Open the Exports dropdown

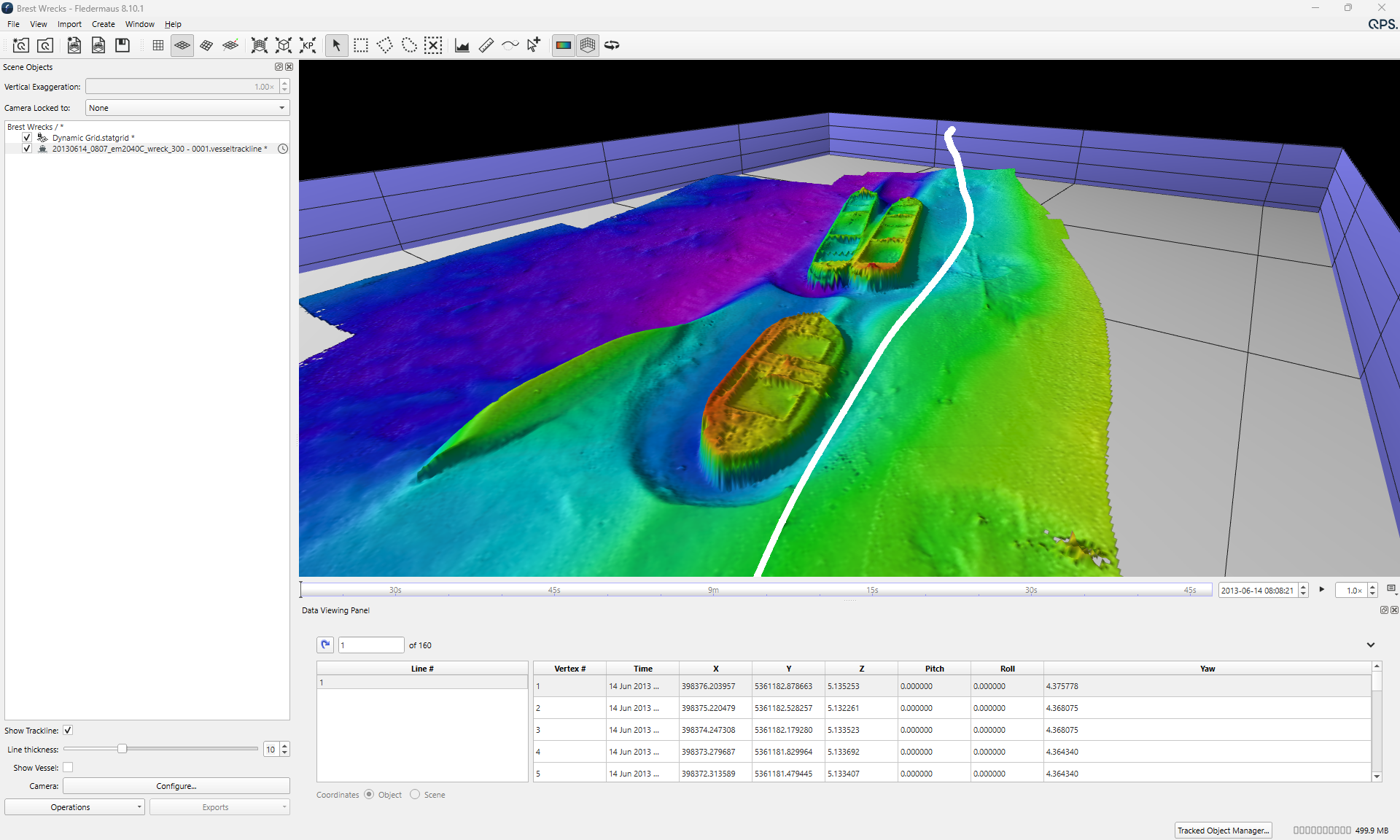tap(219, 807)
